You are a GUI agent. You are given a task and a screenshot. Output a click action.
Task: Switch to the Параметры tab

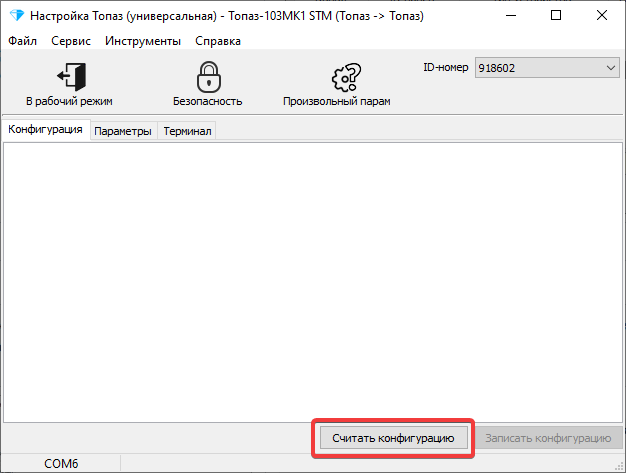(123, 131)
